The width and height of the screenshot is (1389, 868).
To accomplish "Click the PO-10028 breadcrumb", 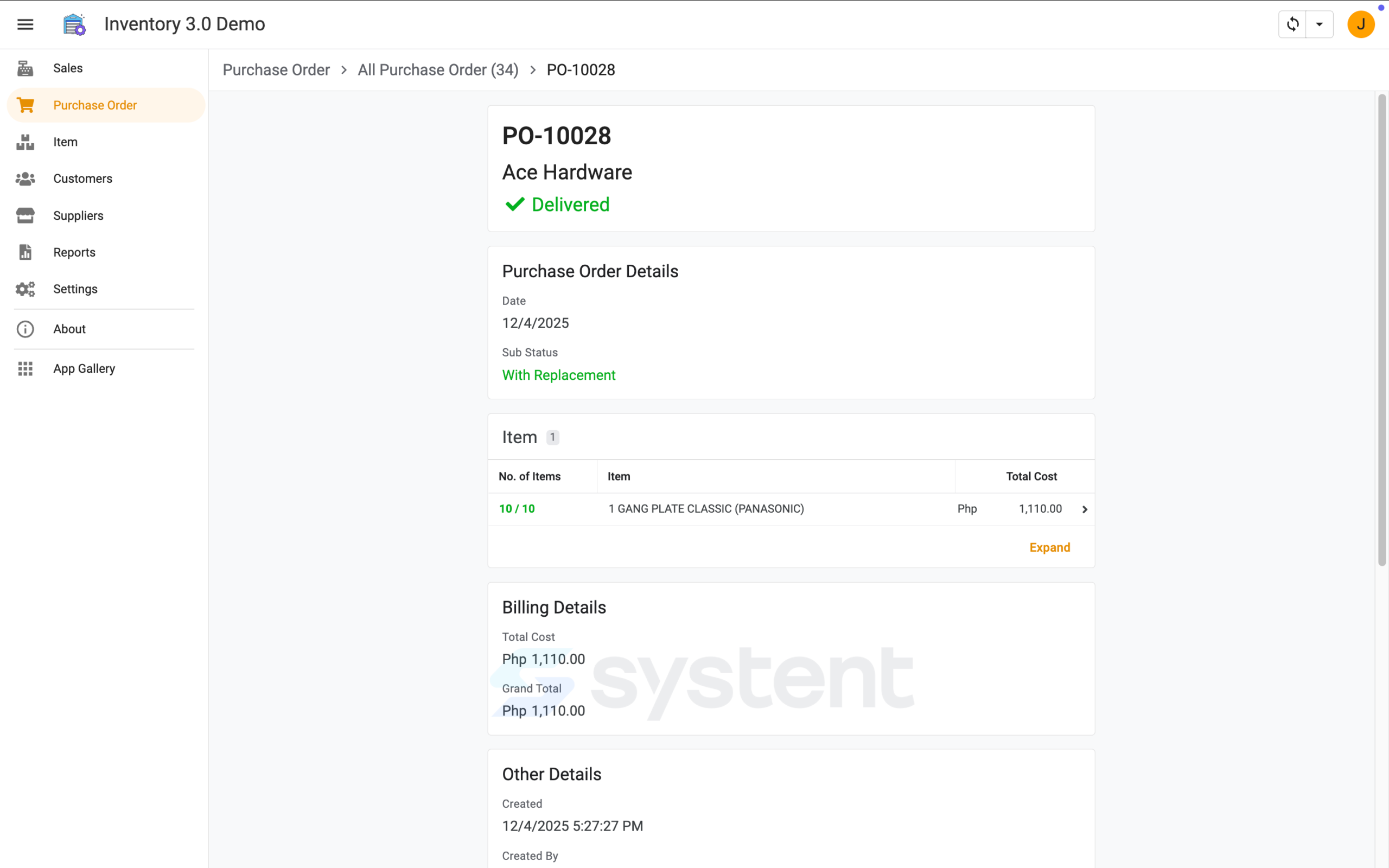I will click(581, 70).
